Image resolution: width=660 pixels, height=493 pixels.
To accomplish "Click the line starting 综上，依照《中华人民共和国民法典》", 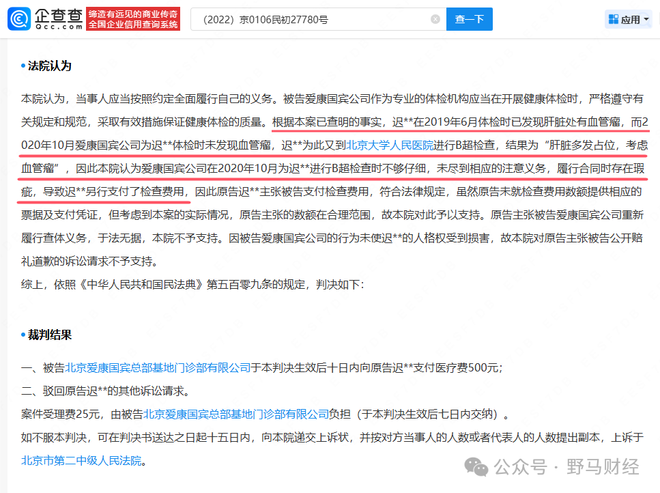I will coord(192,285).
